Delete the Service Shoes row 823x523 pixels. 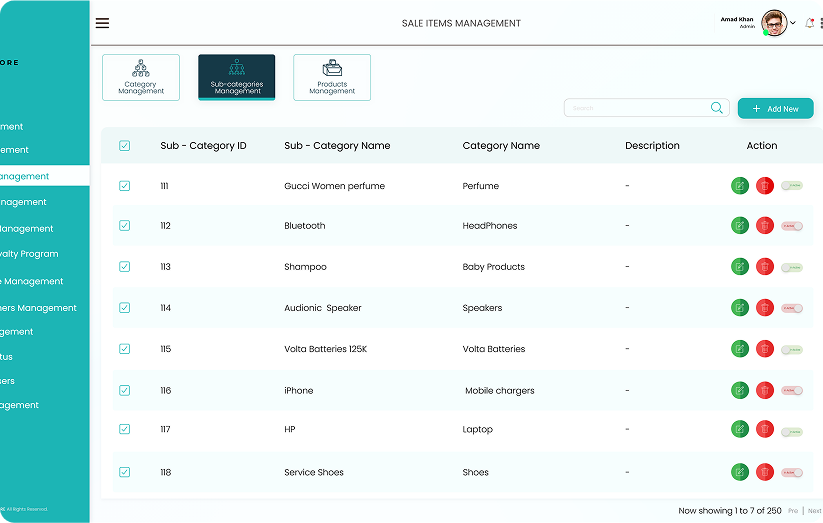(765, 472)
